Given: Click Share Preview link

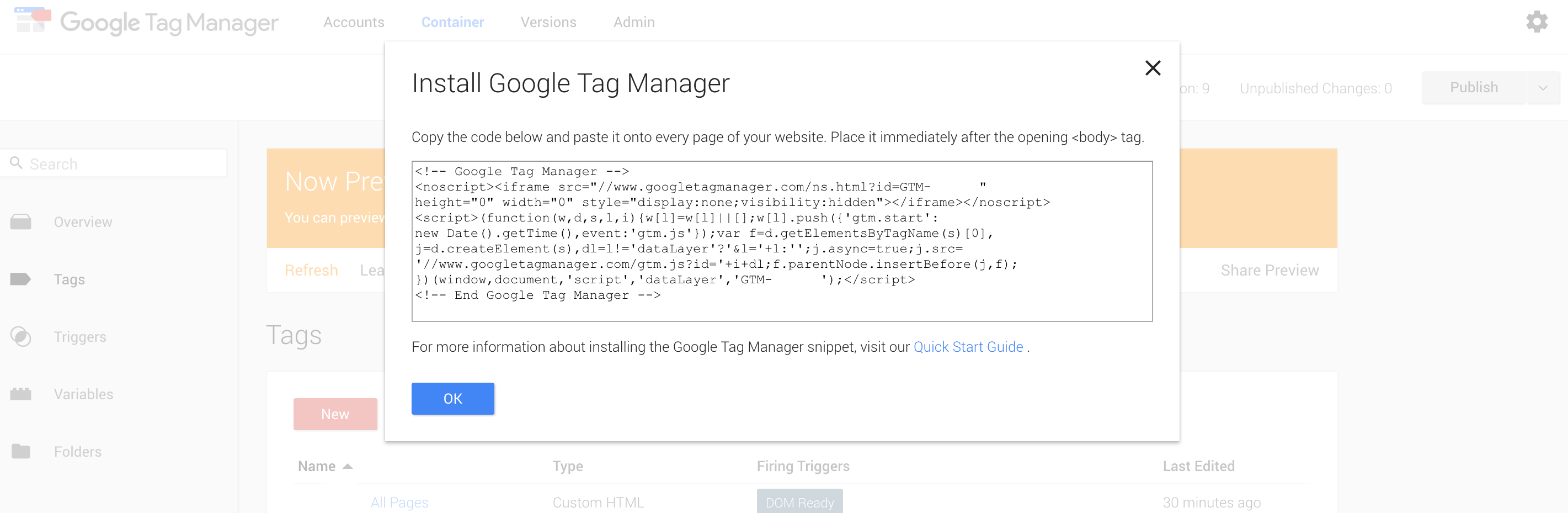Looking at the screenshot, I should (1269, 270).
